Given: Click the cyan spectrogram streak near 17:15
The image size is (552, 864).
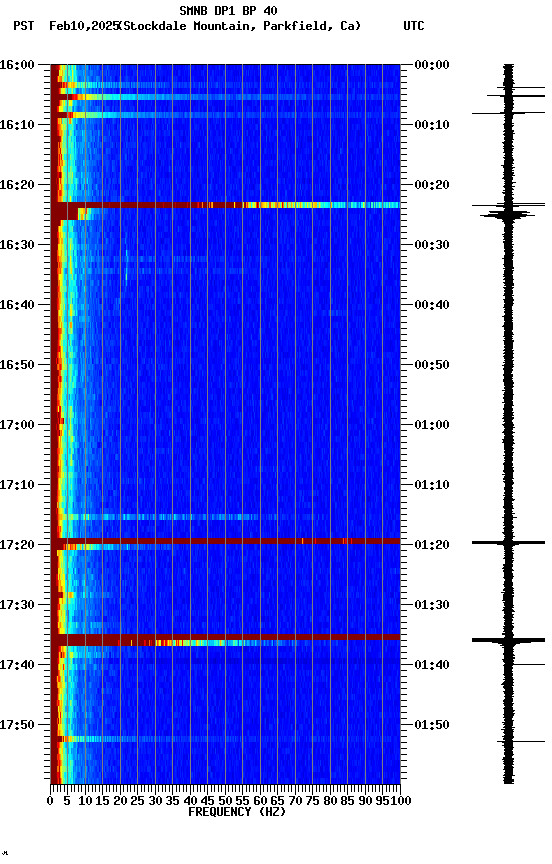Looking at the screenshot, I should tap(160, 517).
